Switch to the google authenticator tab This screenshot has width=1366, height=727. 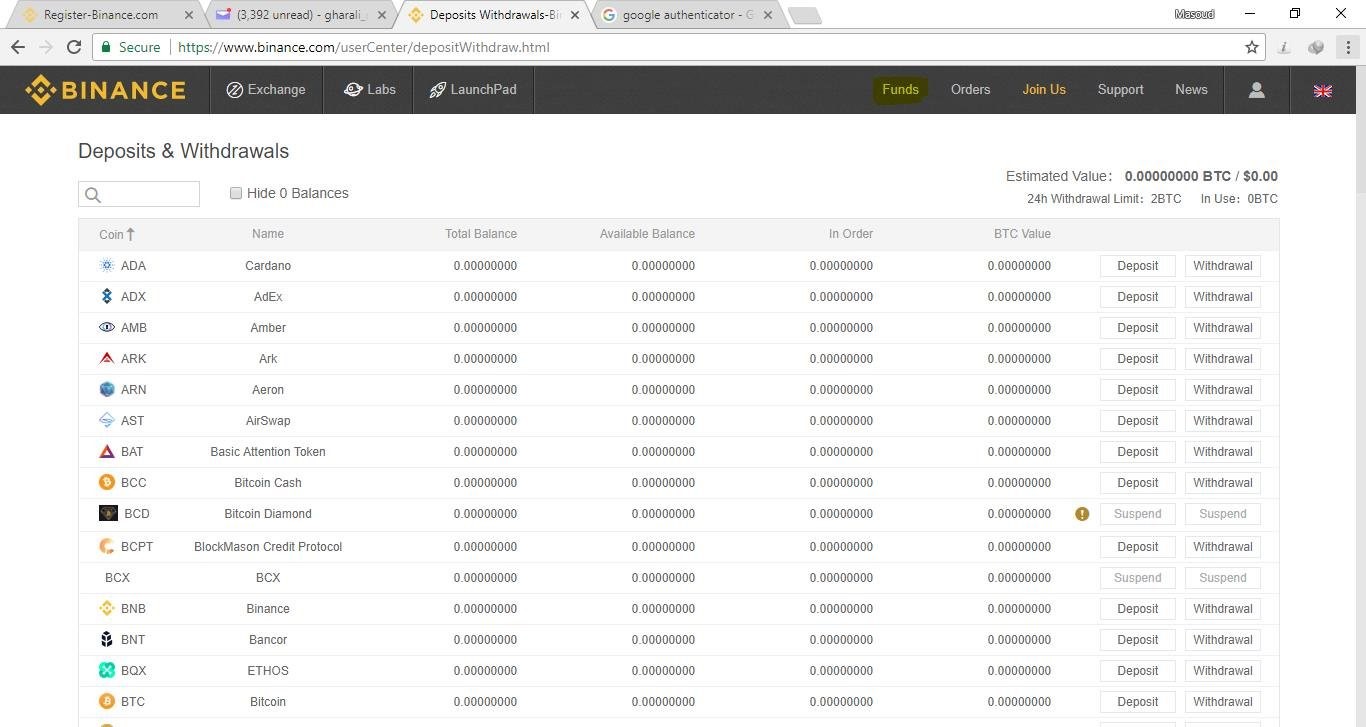688,15
